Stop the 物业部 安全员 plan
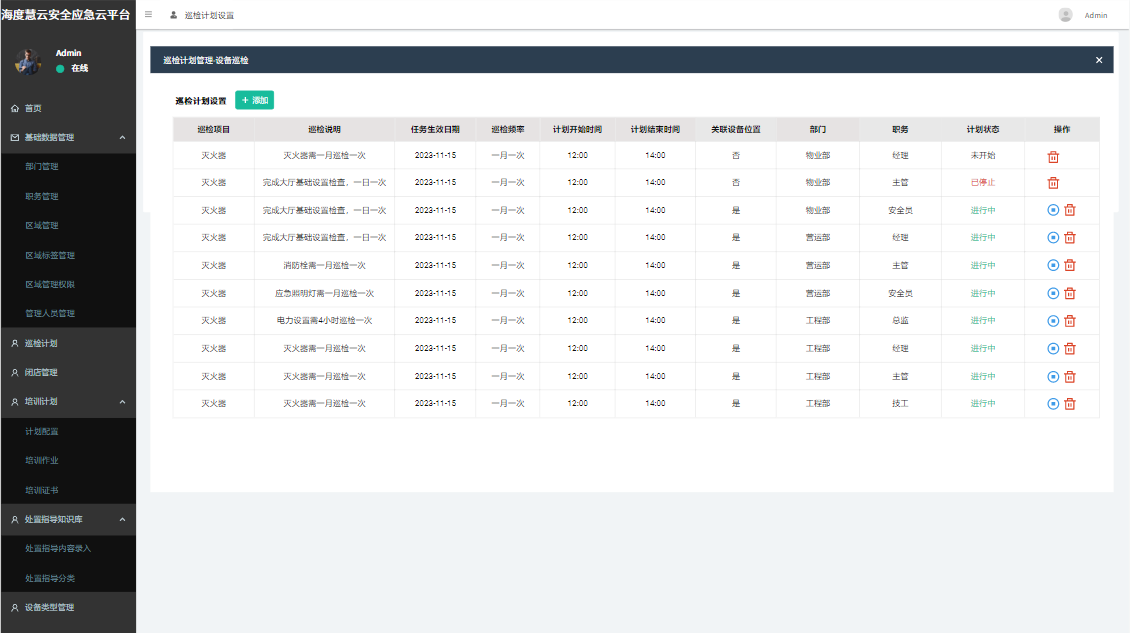The width and height of the screenshot is (1130, 633). [1052, 210]
